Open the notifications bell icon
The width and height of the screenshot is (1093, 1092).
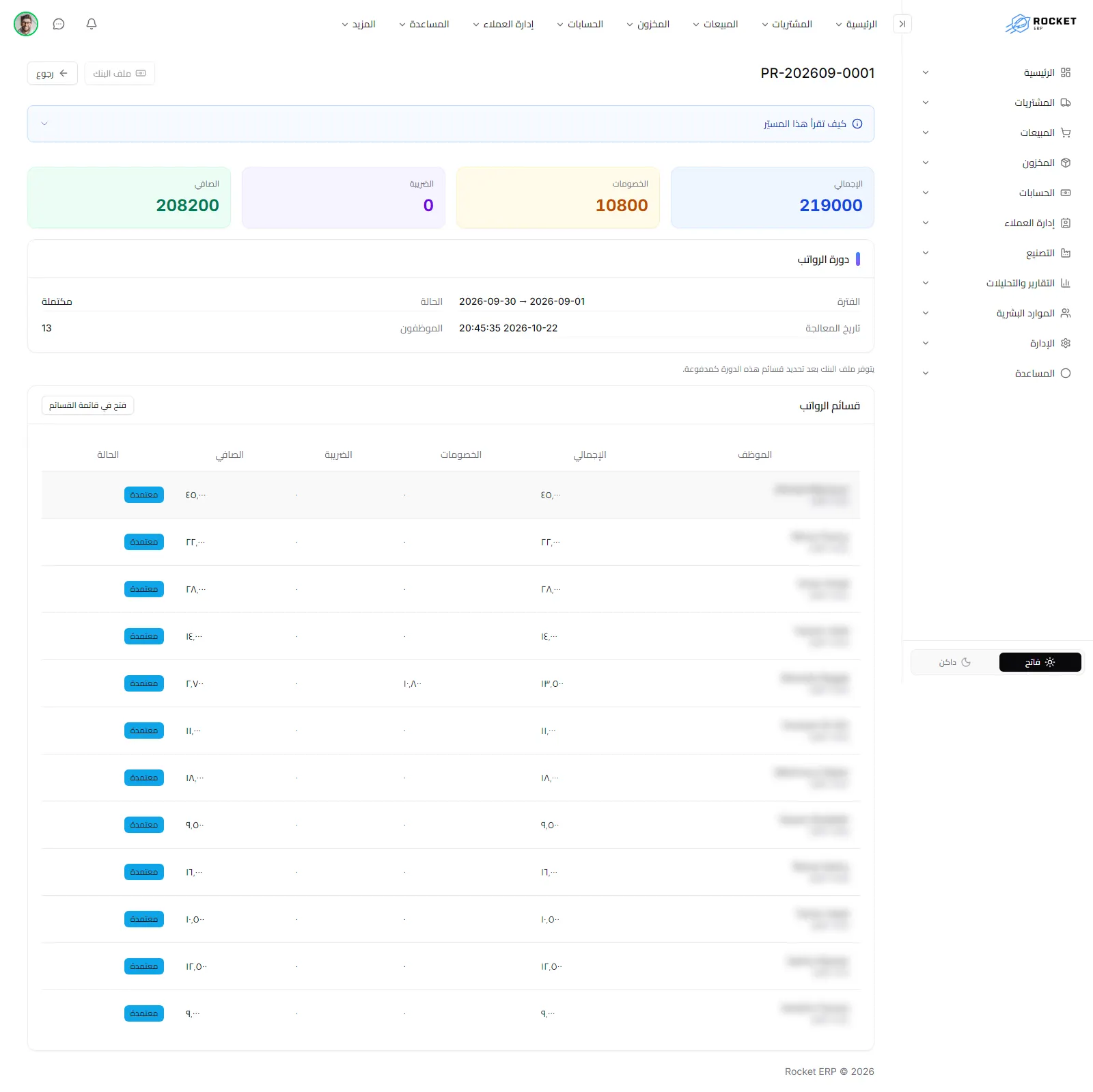[92, 24]
